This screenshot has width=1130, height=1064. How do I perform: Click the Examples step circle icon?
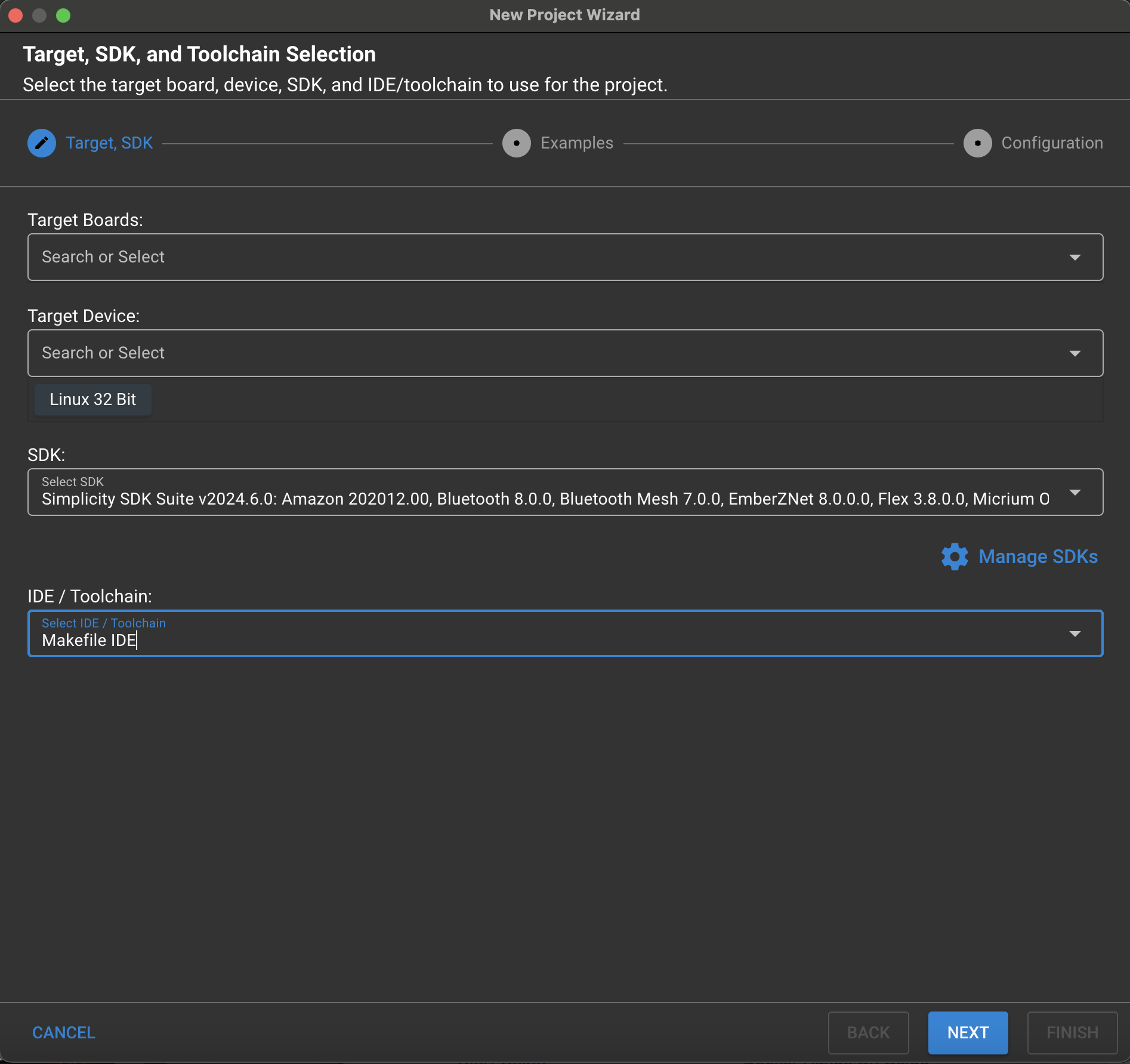coord(516,143)
